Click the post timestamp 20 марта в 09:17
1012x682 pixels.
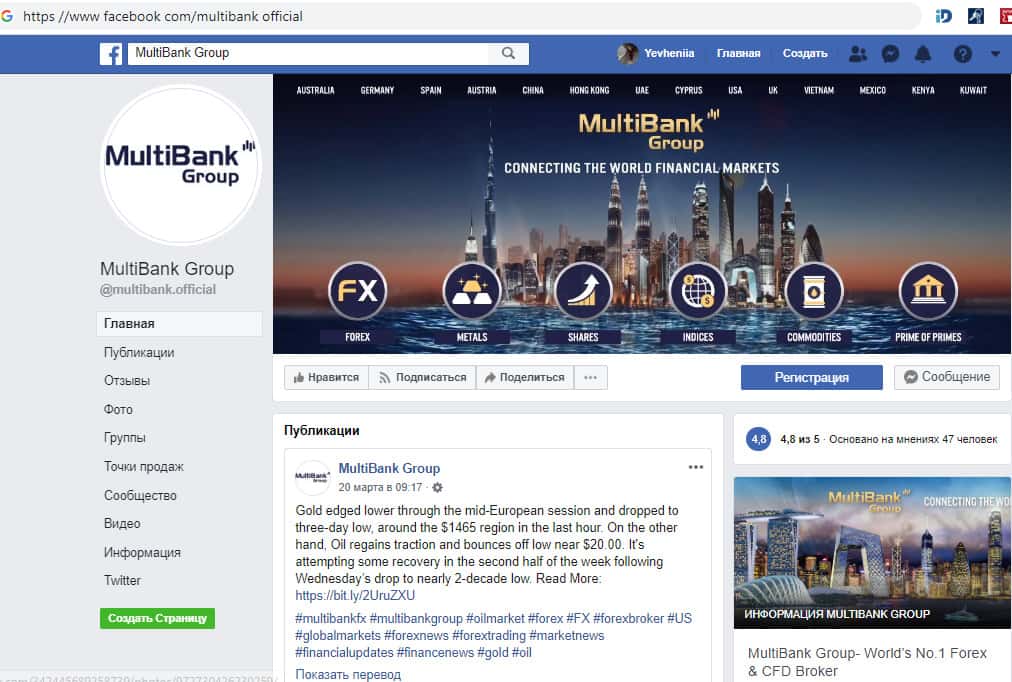[x=380, y=488]
